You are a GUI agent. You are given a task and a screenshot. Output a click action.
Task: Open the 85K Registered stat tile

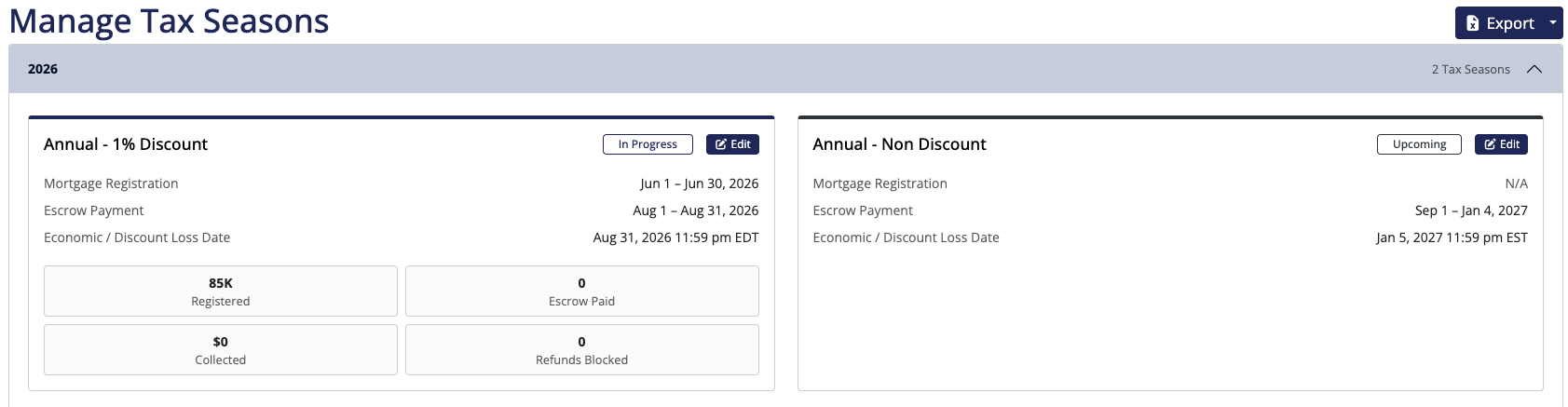[x=221, y=292]
